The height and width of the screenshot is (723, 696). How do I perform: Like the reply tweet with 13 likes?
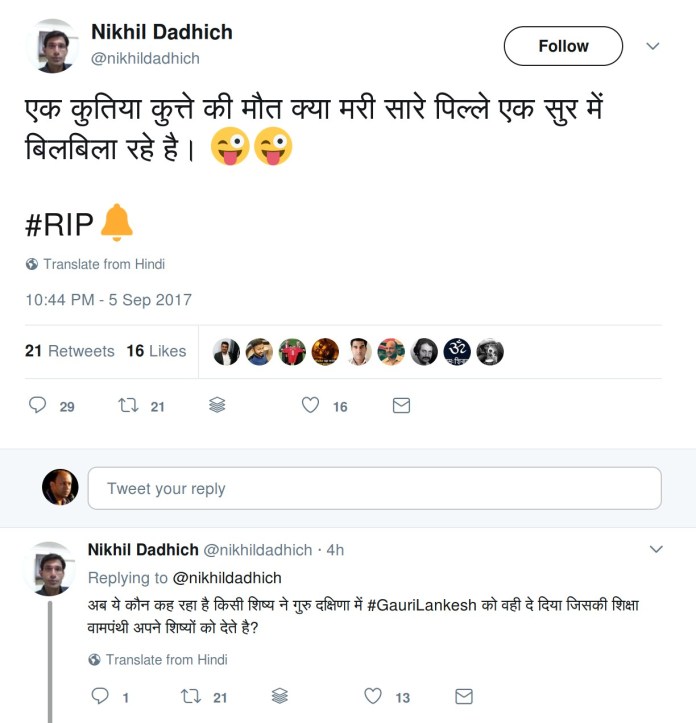(x=373, y=696)
